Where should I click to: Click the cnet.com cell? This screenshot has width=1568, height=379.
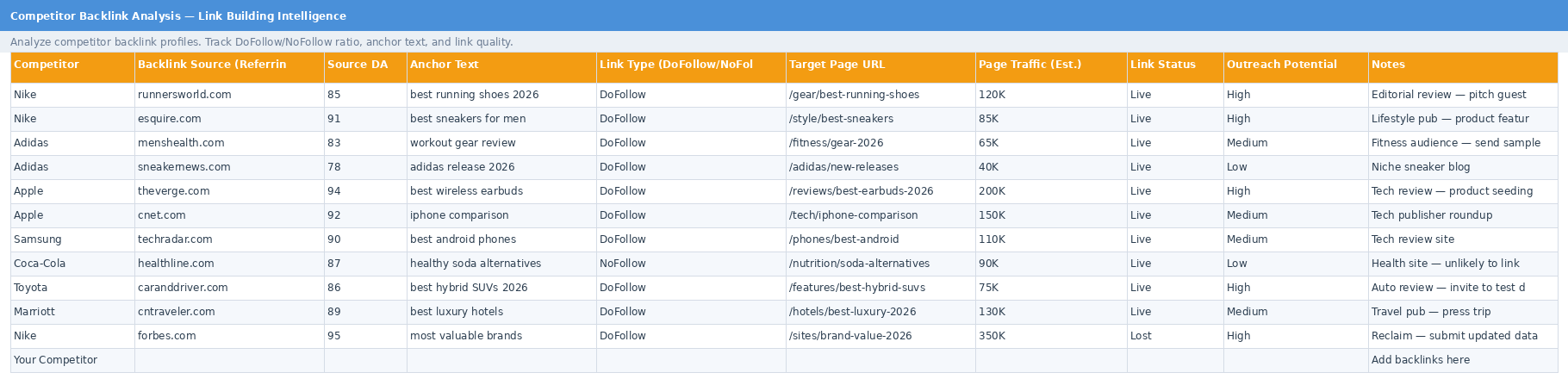(229, 216)
